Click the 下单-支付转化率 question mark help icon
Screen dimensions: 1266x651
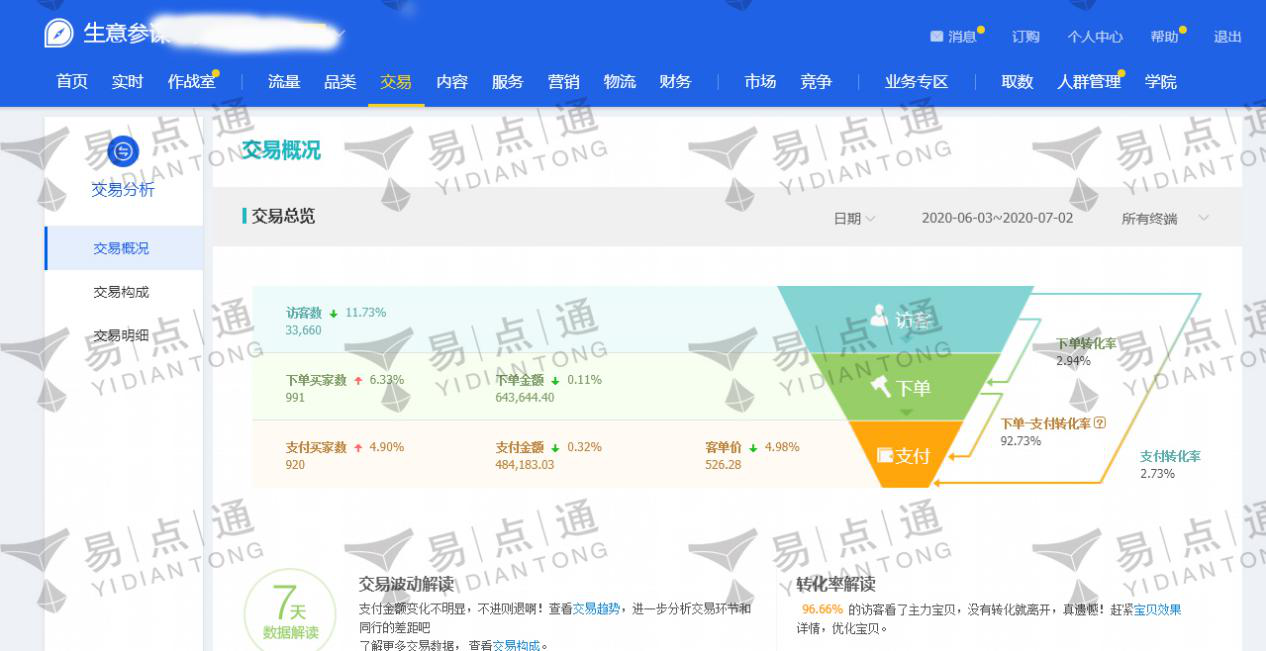click(1100, 423)
